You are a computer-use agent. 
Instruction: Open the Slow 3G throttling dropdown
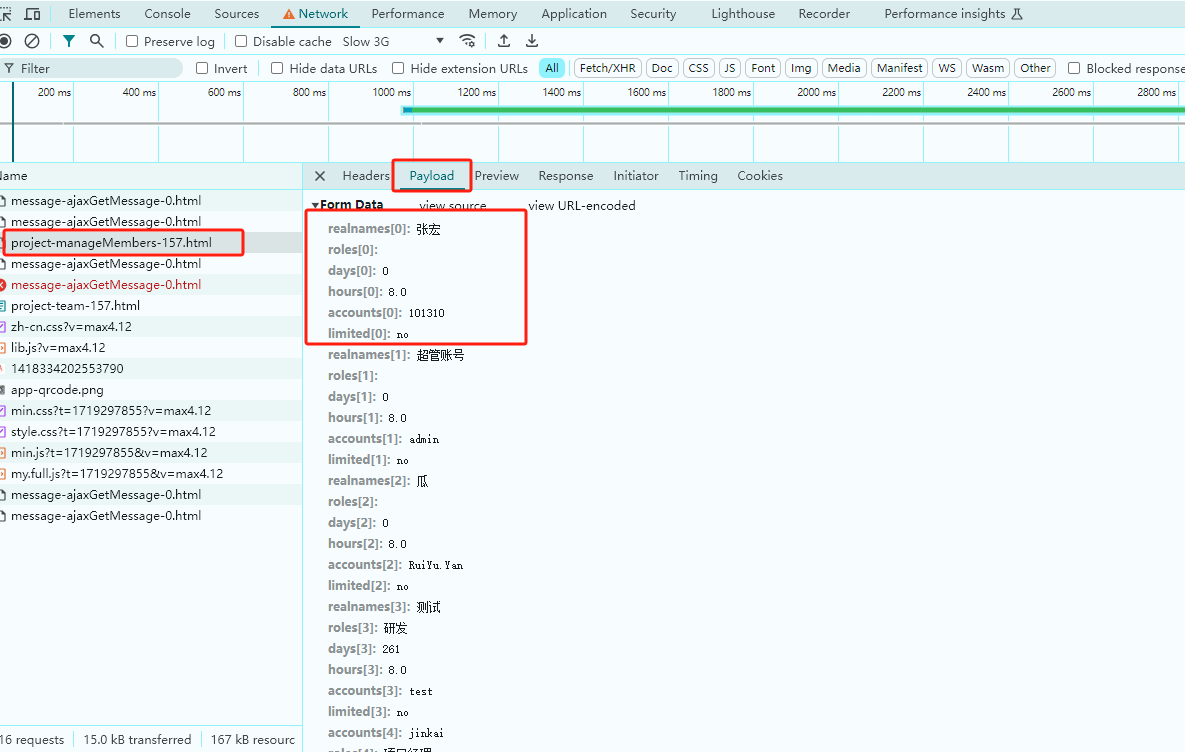[394, 42]
